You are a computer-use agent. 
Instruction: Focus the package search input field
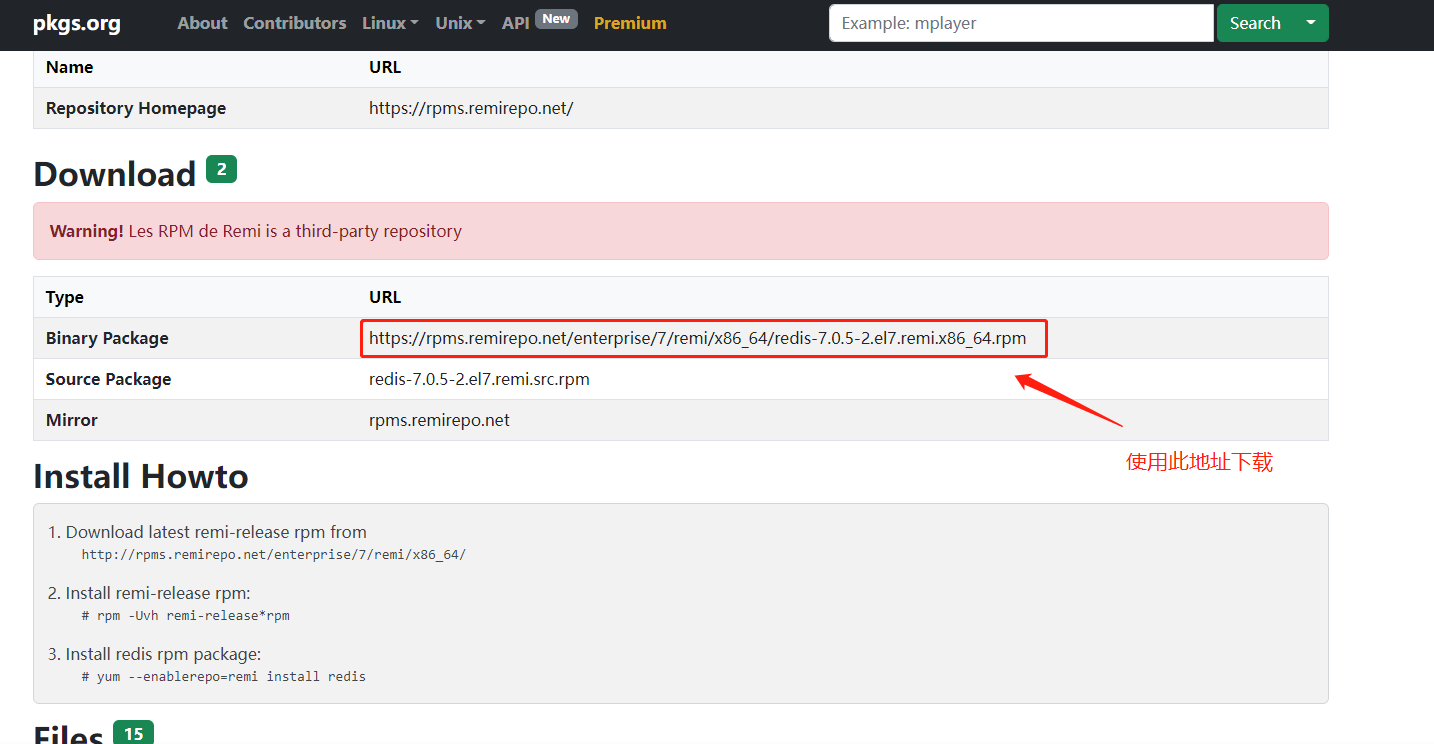tap(1021, 23)
